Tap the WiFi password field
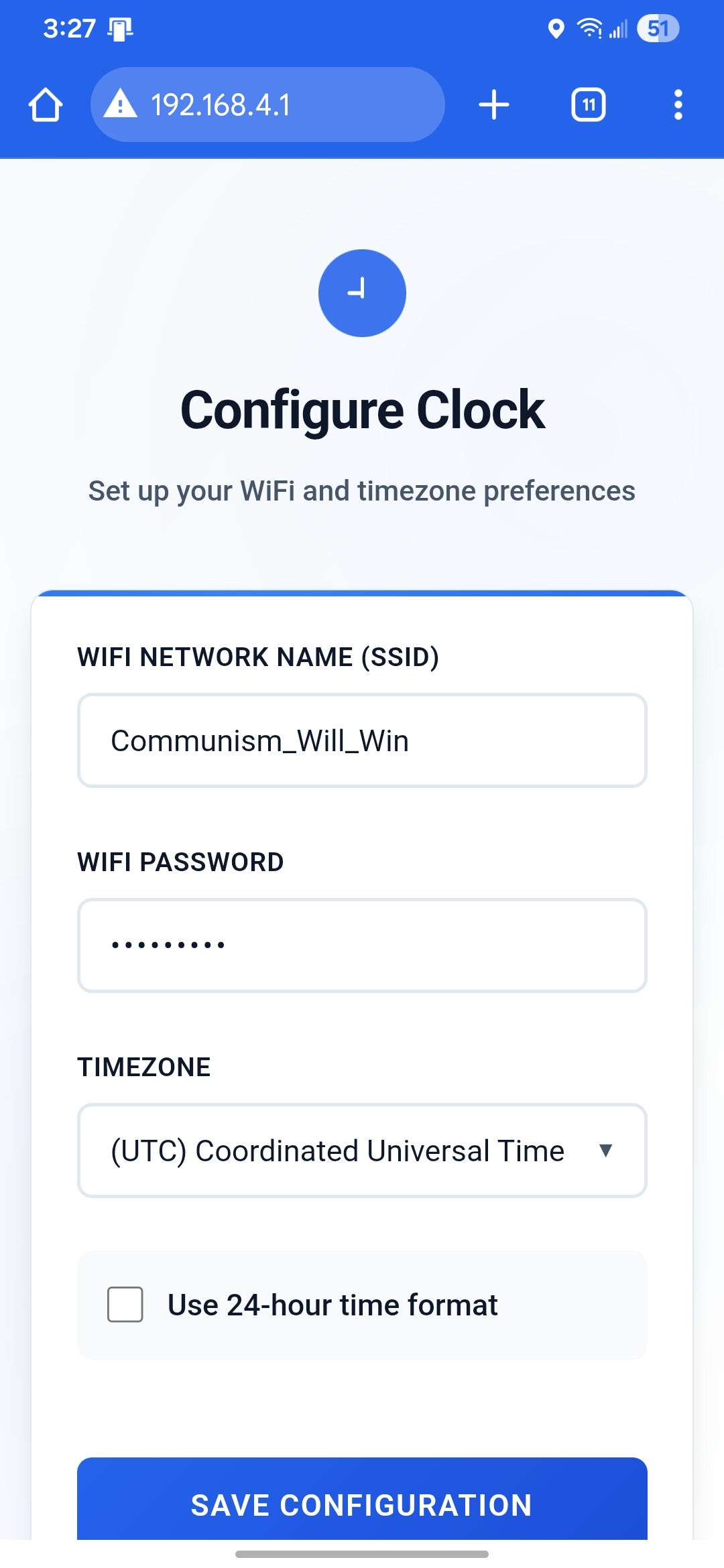Image resolution: width=724 pixels, height=1568 pixels. [362, 945]
